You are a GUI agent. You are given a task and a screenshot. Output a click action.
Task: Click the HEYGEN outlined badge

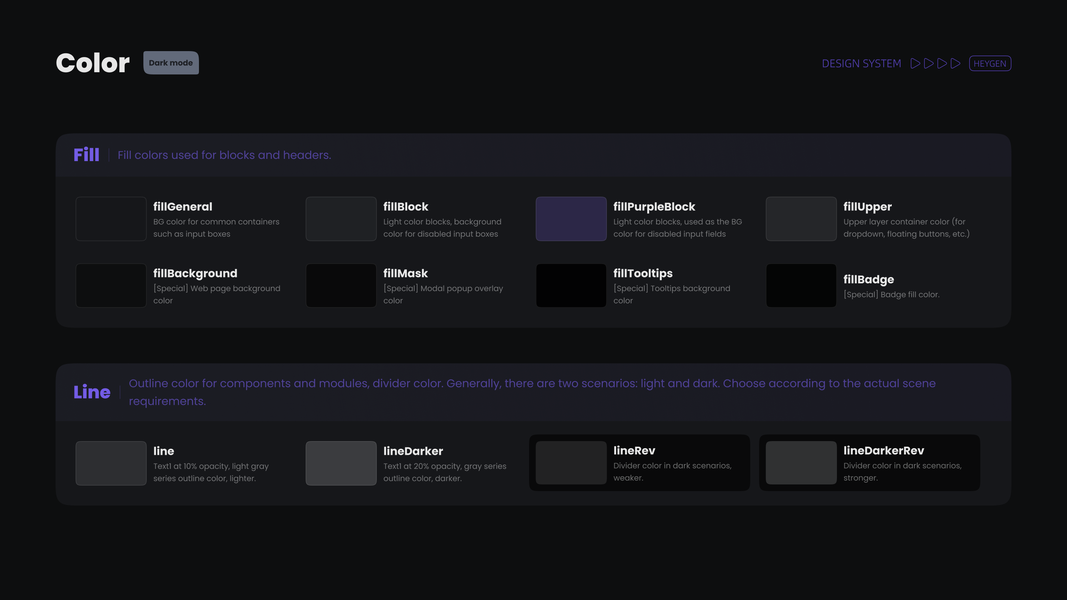[990, 63]
